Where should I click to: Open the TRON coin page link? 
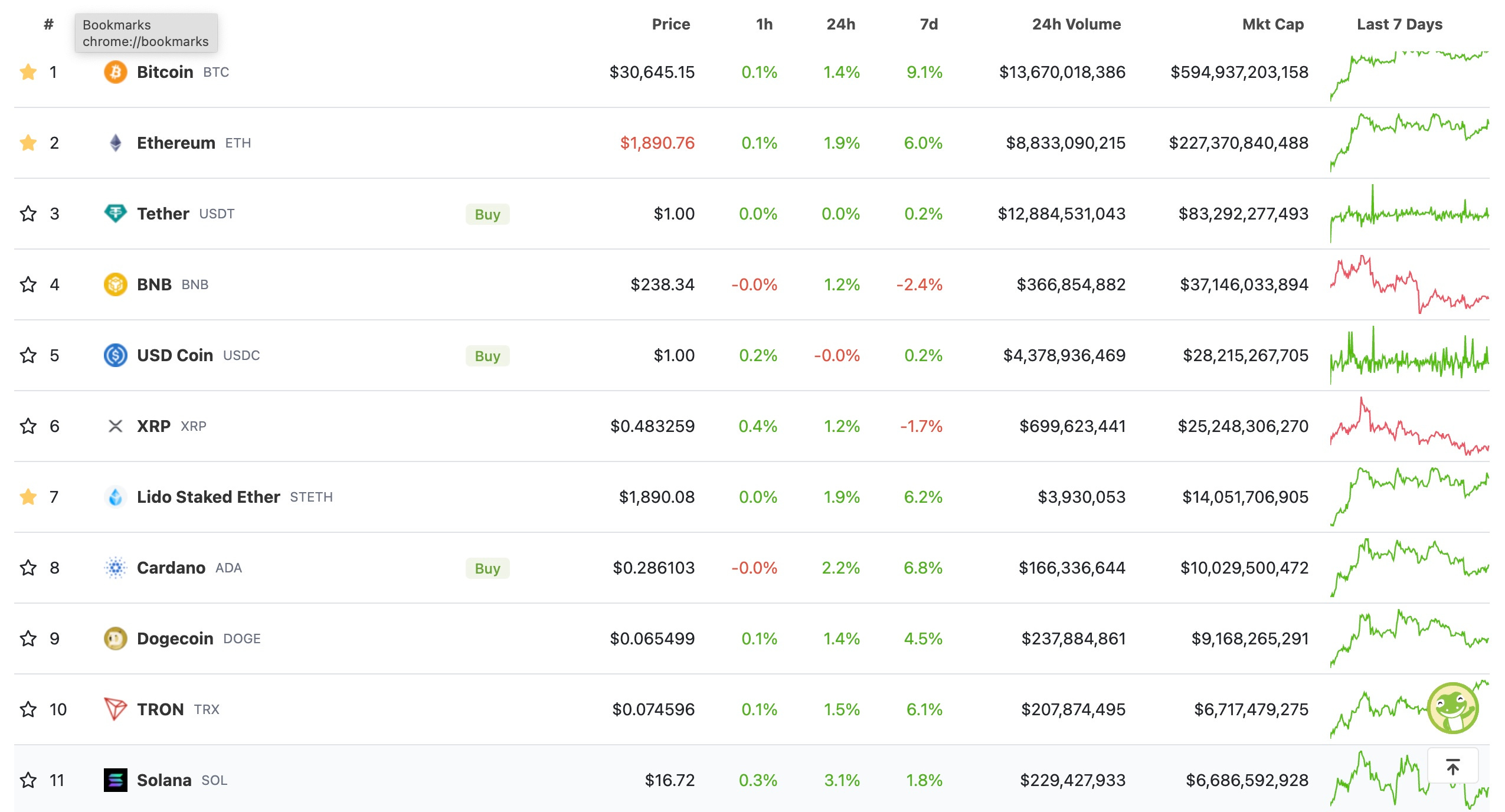pyautogui.click(x=161, y=709)
